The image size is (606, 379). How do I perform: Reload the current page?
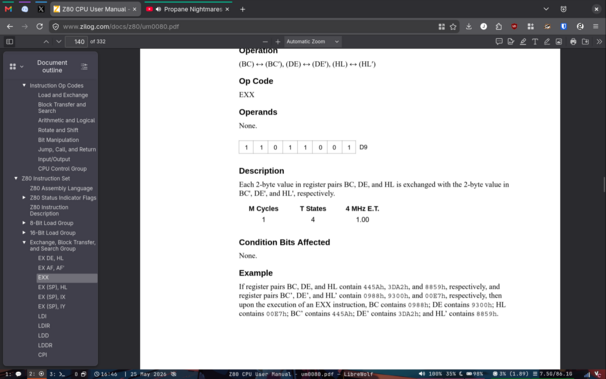[39, 27]
